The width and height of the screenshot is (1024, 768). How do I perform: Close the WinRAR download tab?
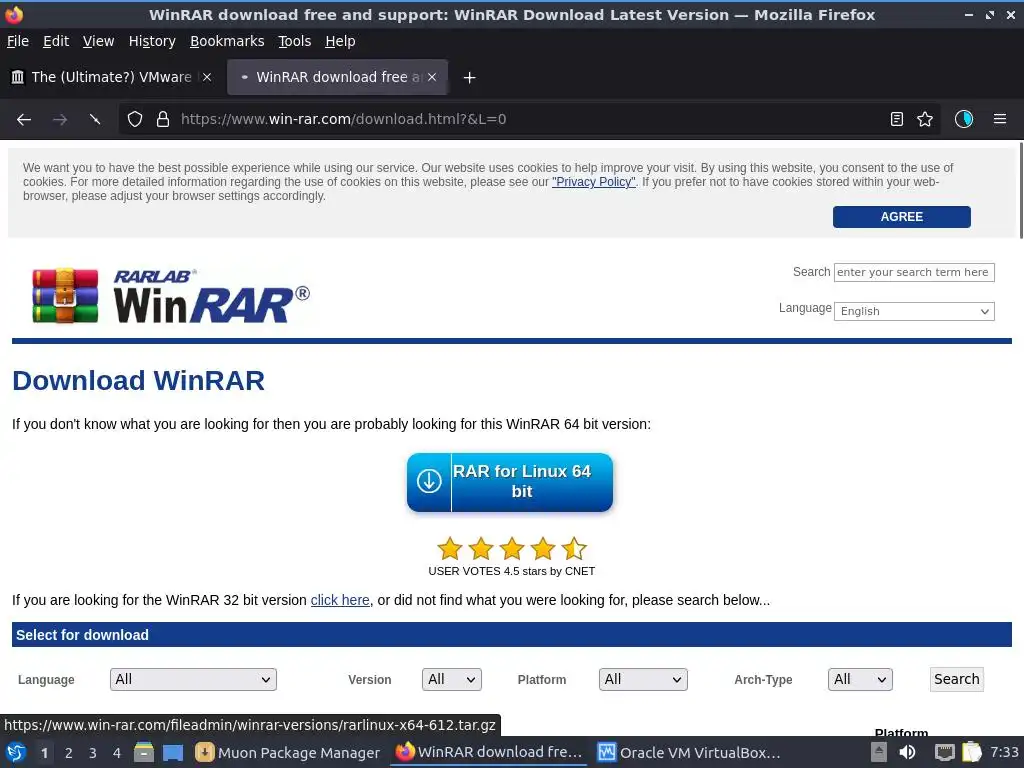point(432,77)
